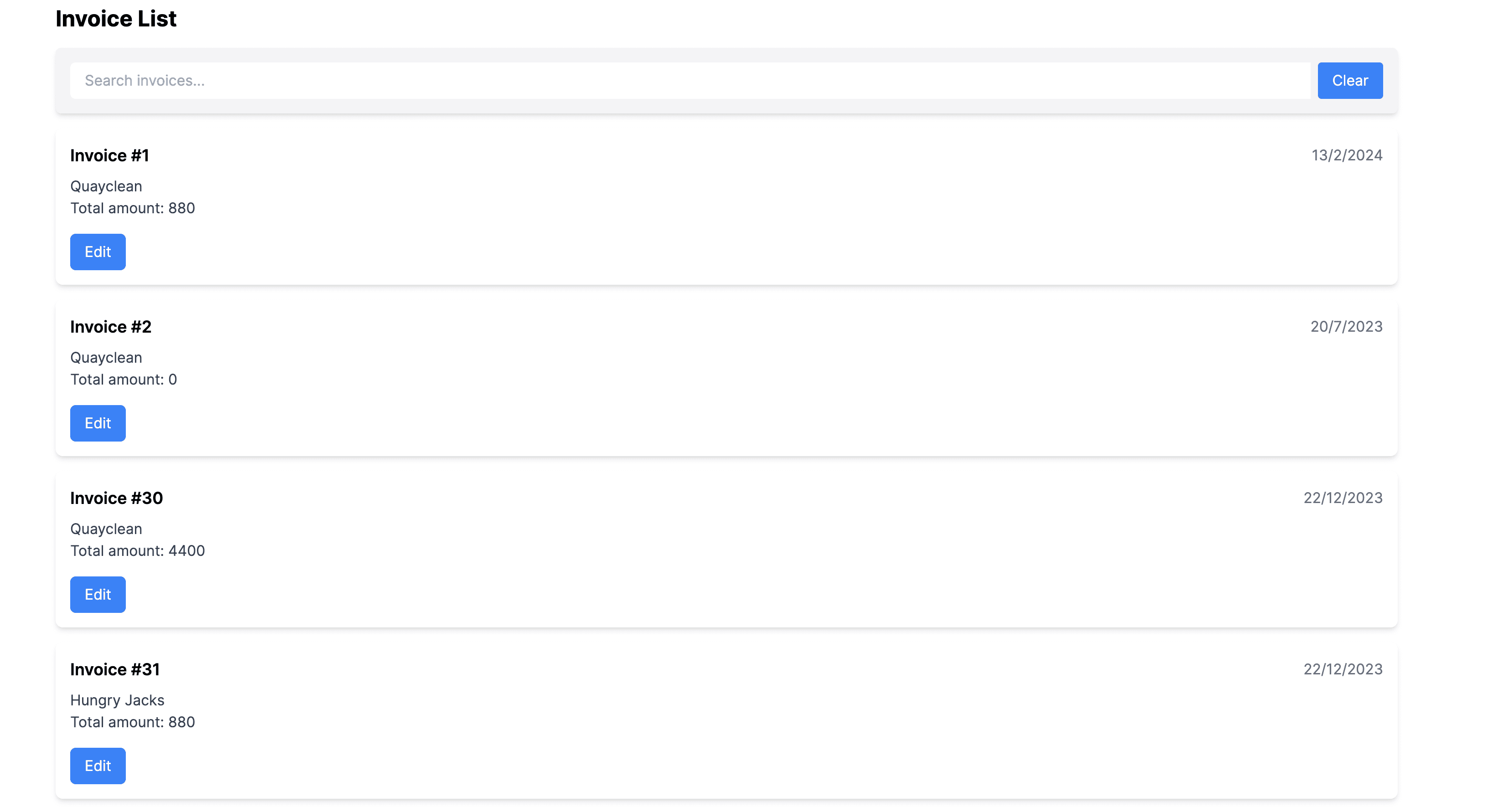The height and width of the screenshot is (812, 1488).
Task: Select the Invoice List page heading
Action: point(116,19)
